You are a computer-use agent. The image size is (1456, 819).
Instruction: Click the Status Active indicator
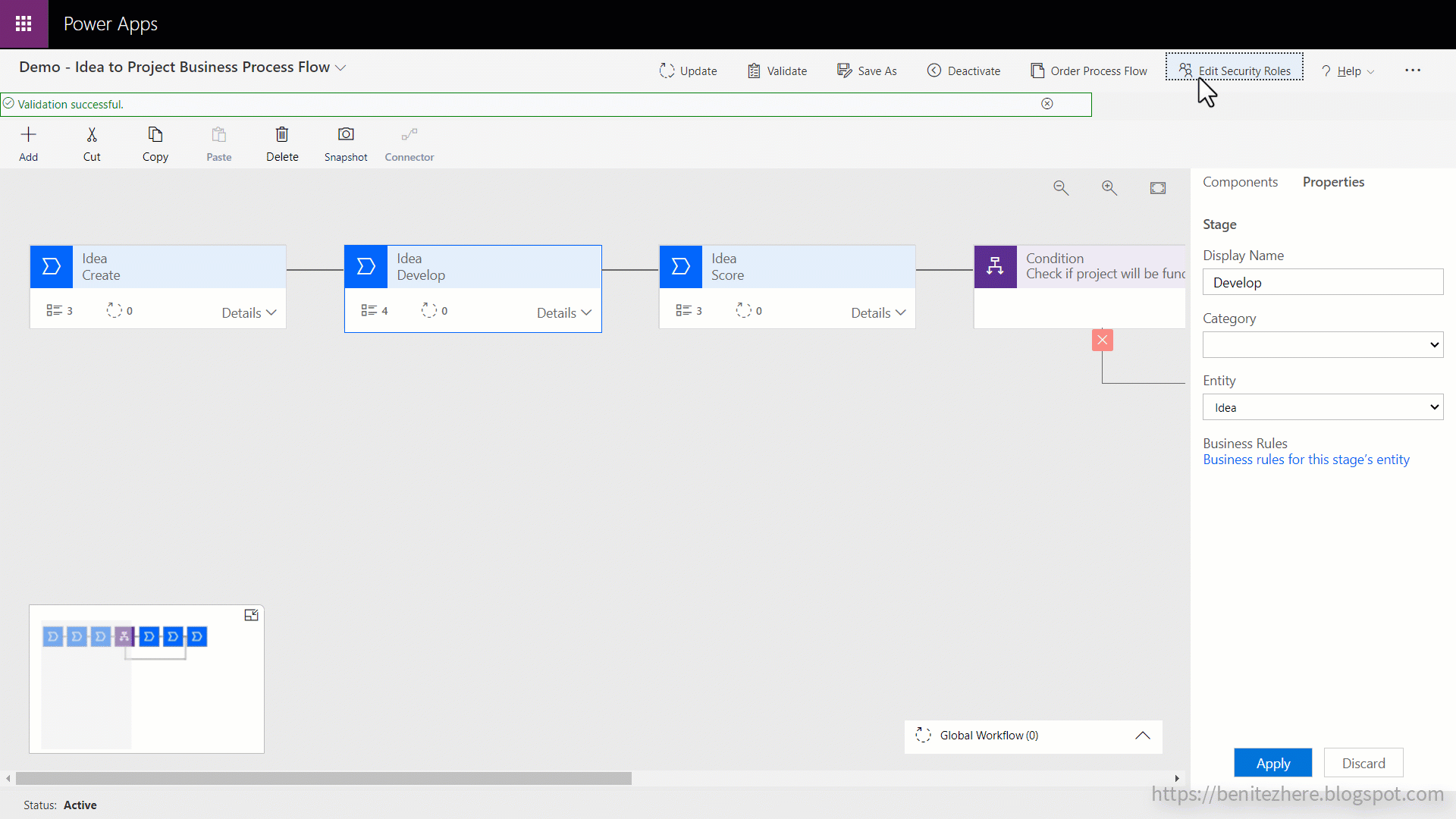pos(60,805)
